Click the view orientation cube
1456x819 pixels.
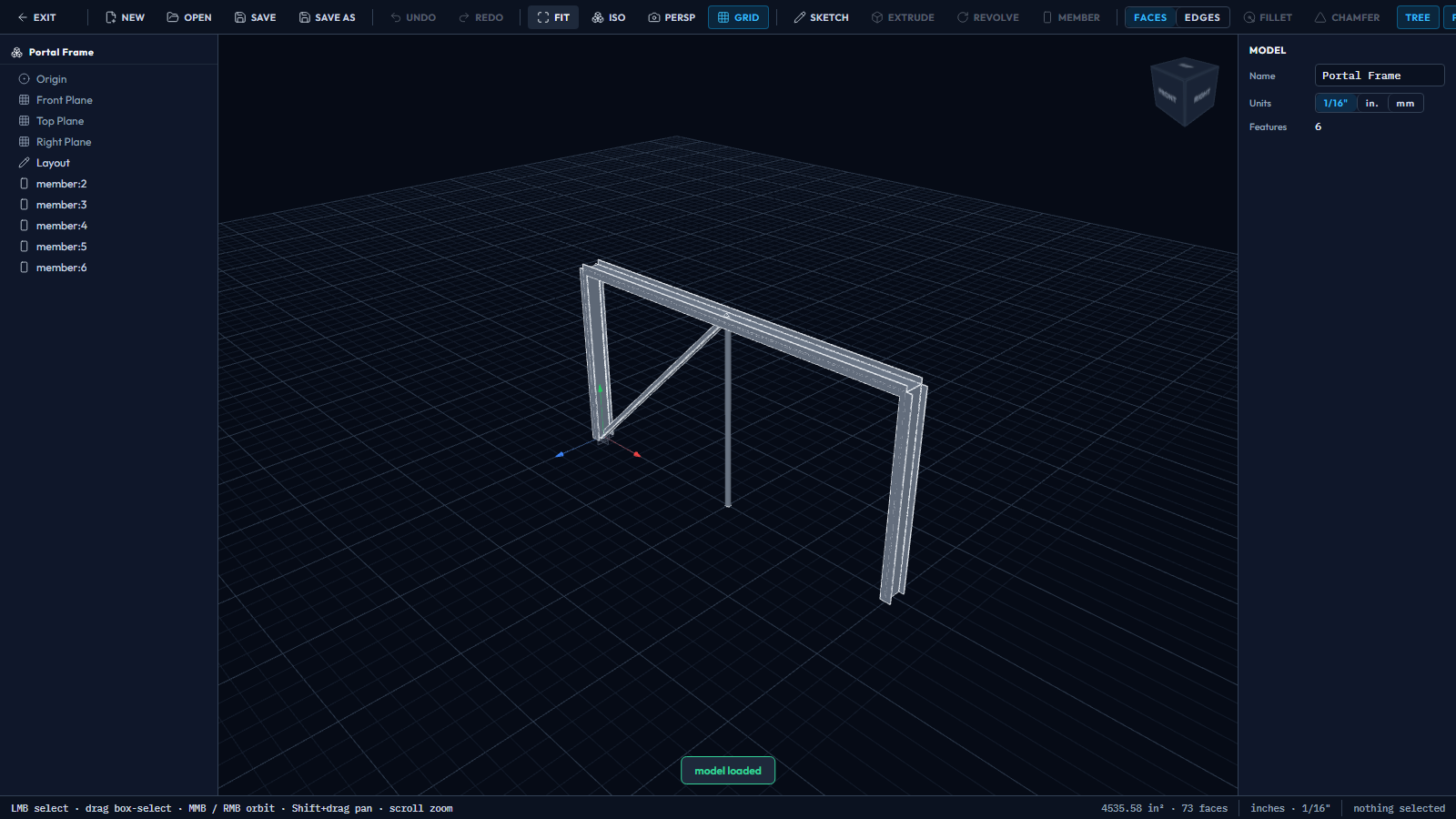coord(1185,91)
